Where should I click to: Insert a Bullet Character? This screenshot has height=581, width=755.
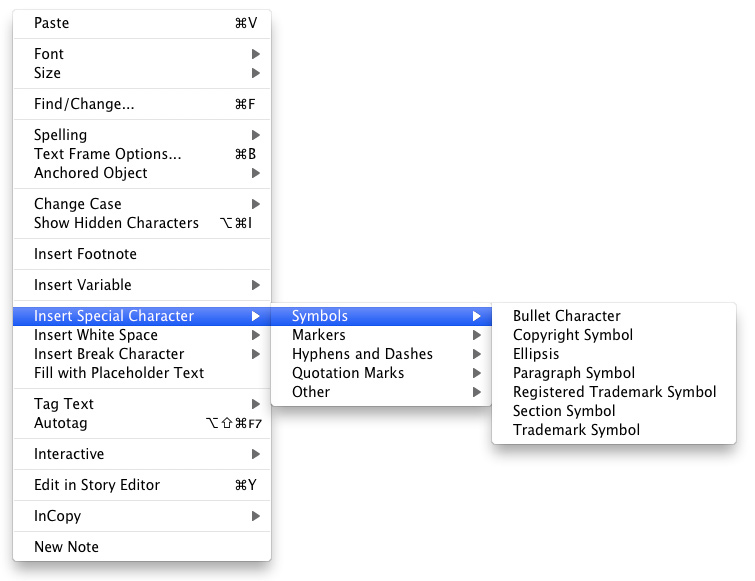coord(566,316)
